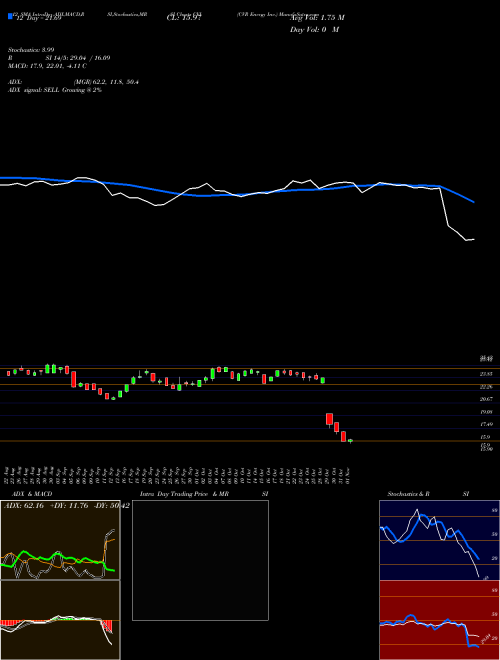Click the 'Avg Vol: 1.75 M' readout
Image resolution: width=500 pixels, height=660 pixels.
pyautogui.click(x=317, y=18)
